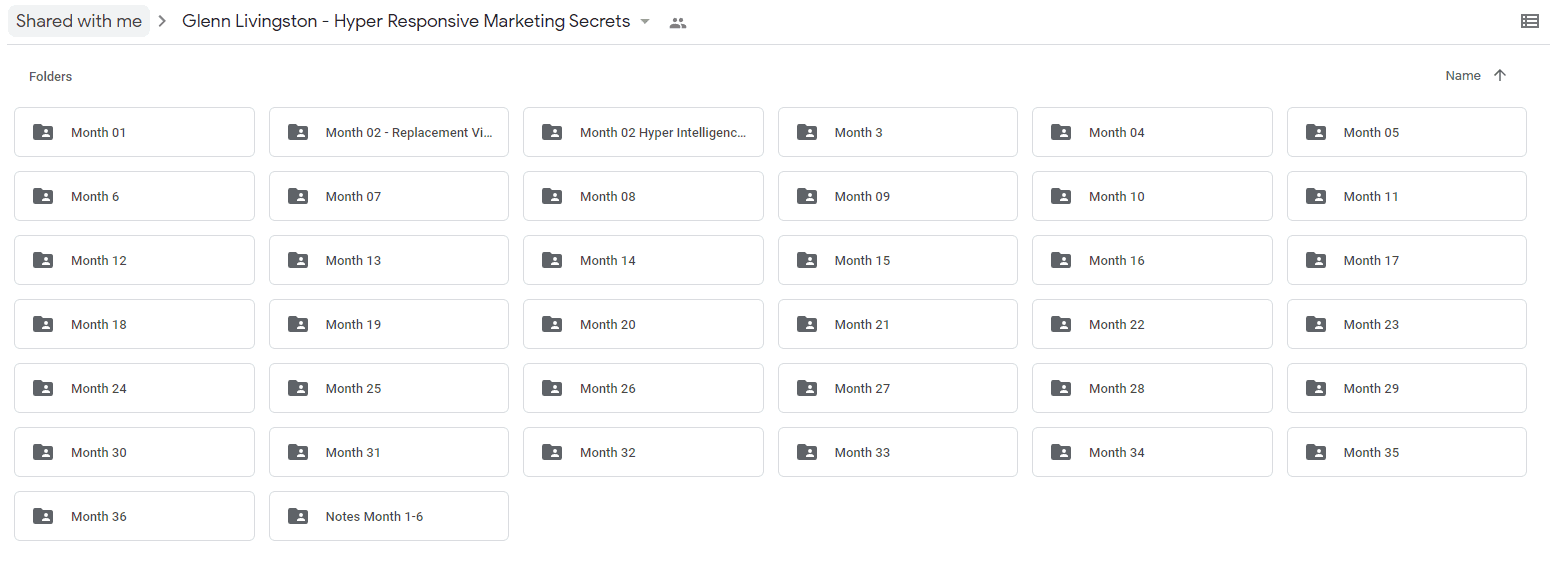The width and height of the screenshot is (1550, 563).
Task: Select the Month 02 - Replacement Vi... folder
Action: pos(389,132)
